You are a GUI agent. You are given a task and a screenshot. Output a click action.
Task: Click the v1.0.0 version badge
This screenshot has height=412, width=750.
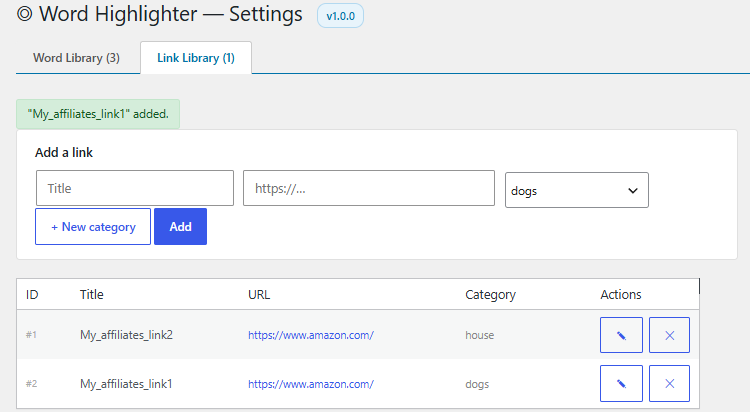coord(340,16)
